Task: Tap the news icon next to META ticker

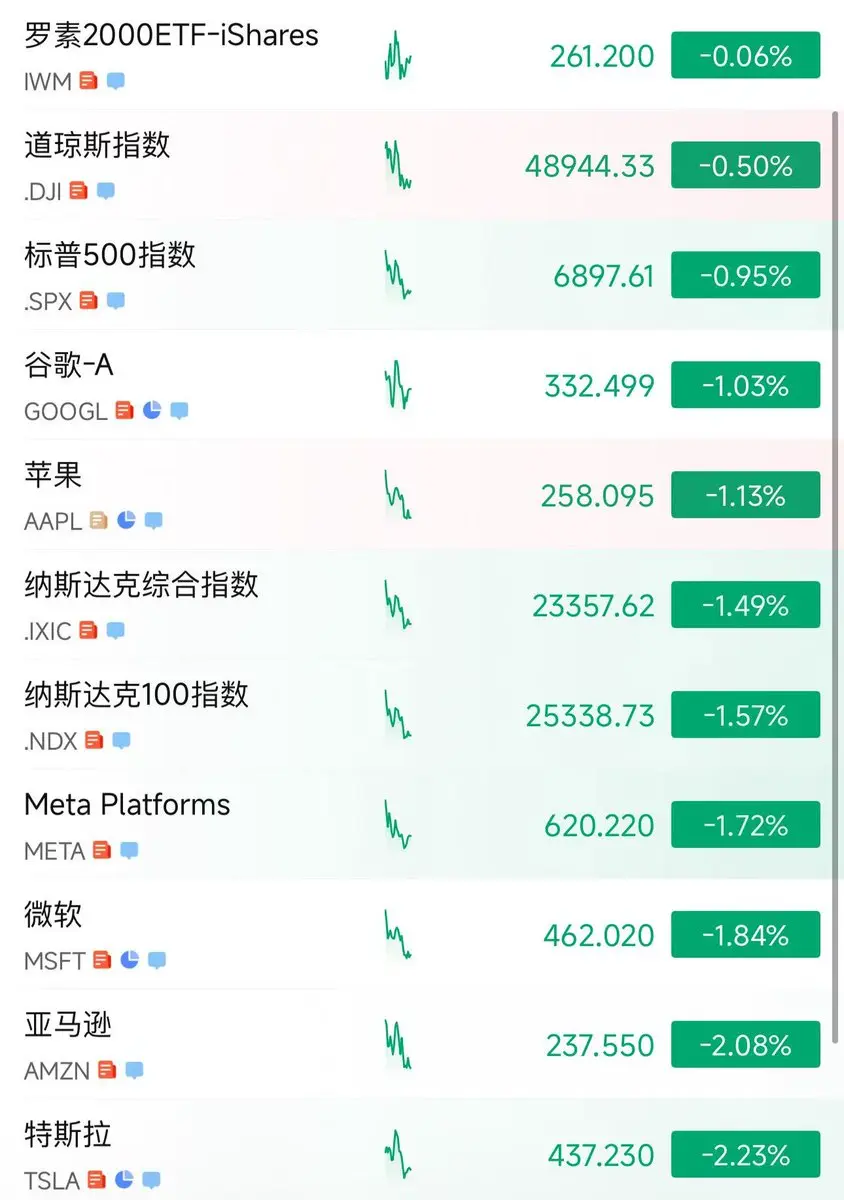Action: (x=102, y=850)
